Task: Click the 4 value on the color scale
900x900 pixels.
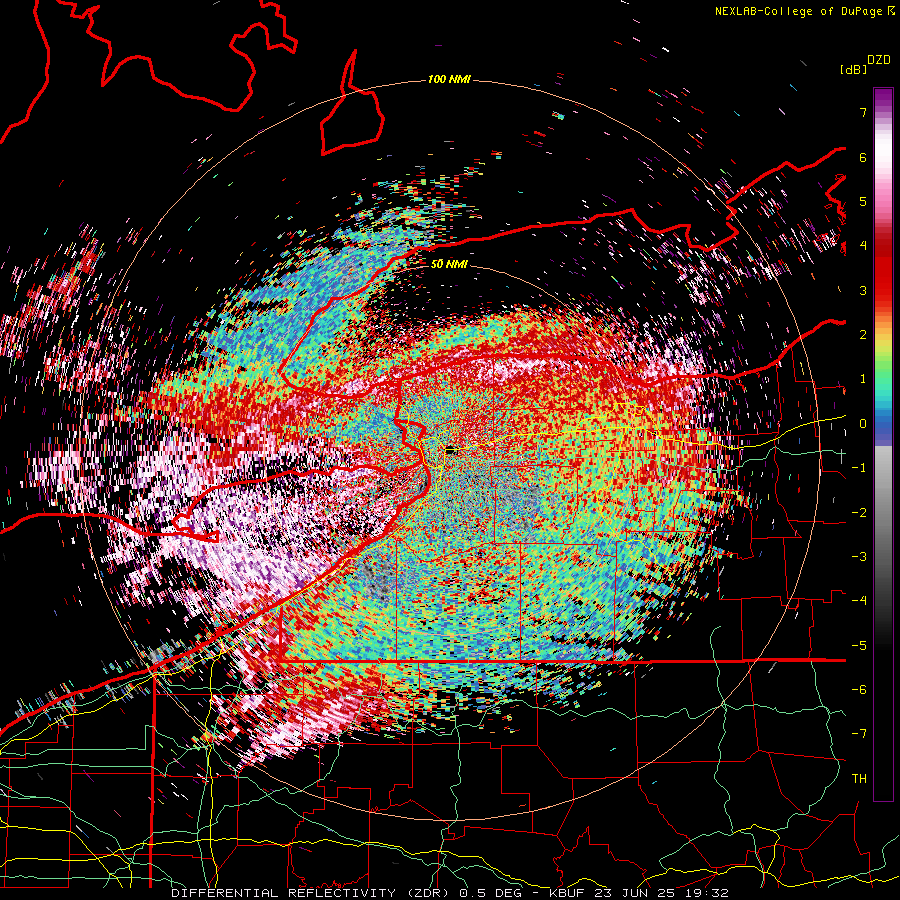Action: (x=863, y=246)
